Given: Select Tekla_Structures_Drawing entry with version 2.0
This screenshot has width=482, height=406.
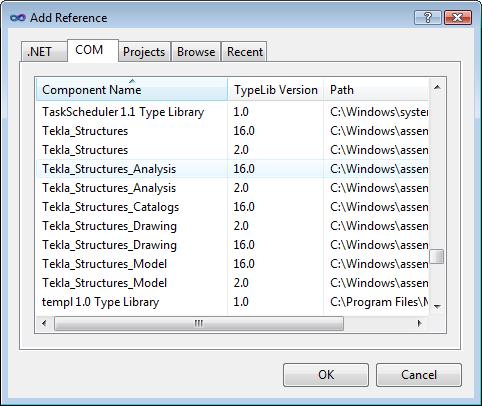Looking at the screenshot, I should pos(232,226).
